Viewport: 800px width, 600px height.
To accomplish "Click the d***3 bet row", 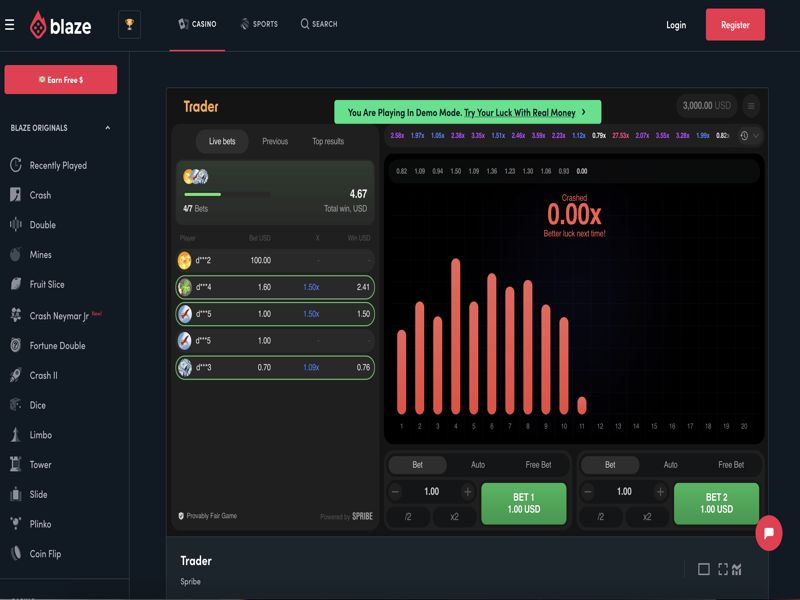I will click(x=275, y=367).
